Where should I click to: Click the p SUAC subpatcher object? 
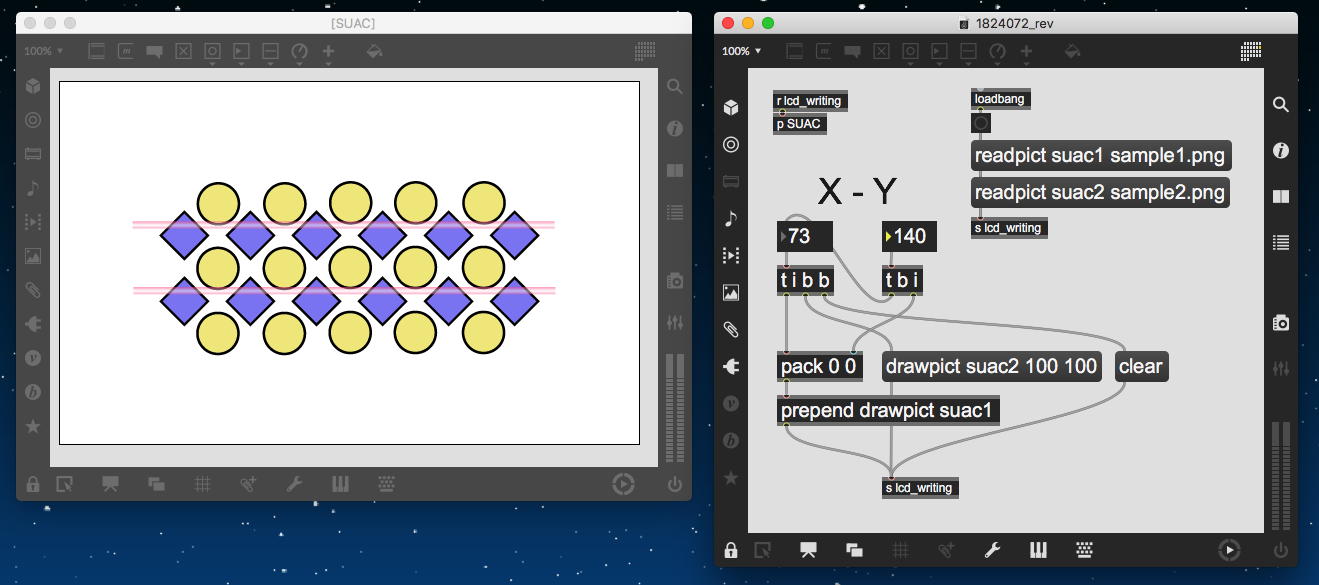point(800,123)
